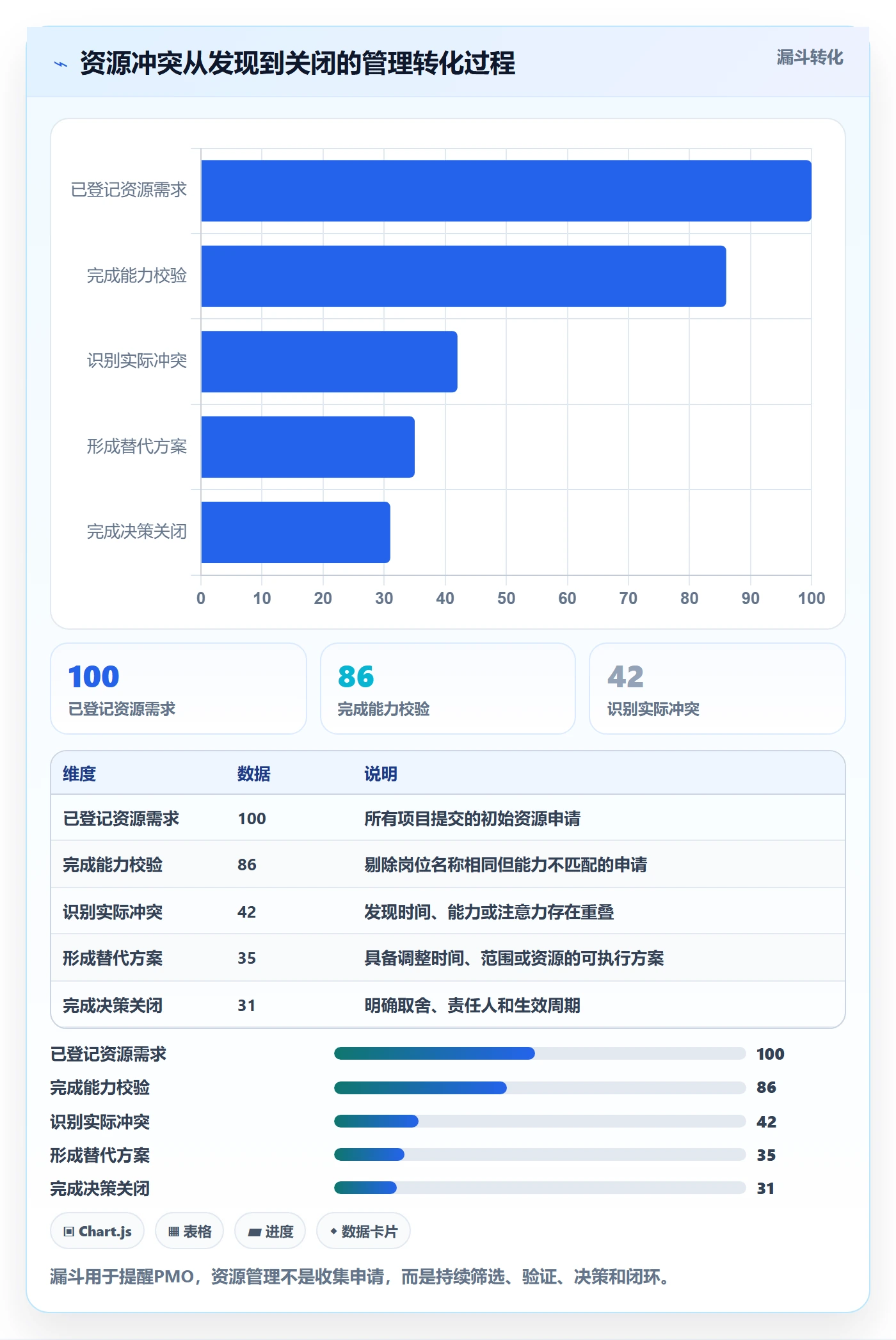Click the lightning icon beside the title
Screen dimensions: 896x1340
click(61, 64)
